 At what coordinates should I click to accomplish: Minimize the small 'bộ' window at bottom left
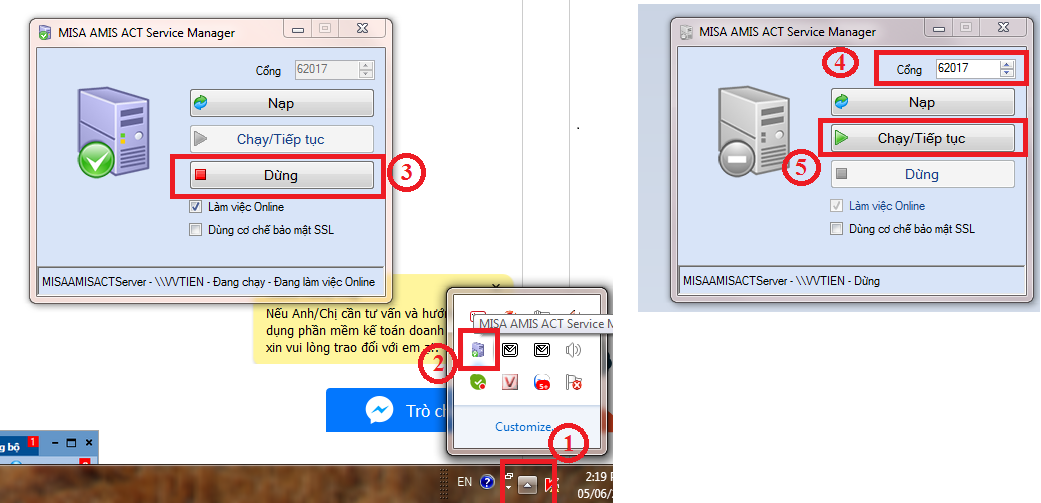coord(56,443)
